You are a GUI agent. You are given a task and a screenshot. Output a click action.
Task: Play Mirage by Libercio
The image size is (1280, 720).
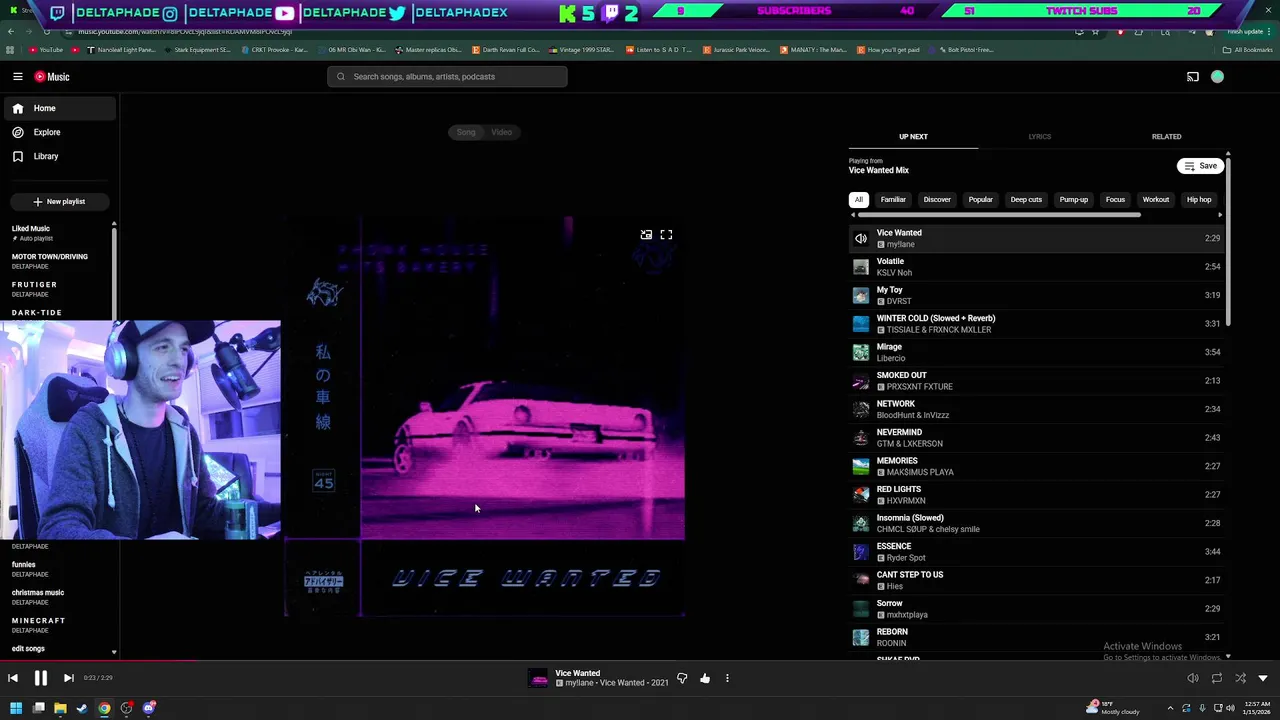point(1036,352)
